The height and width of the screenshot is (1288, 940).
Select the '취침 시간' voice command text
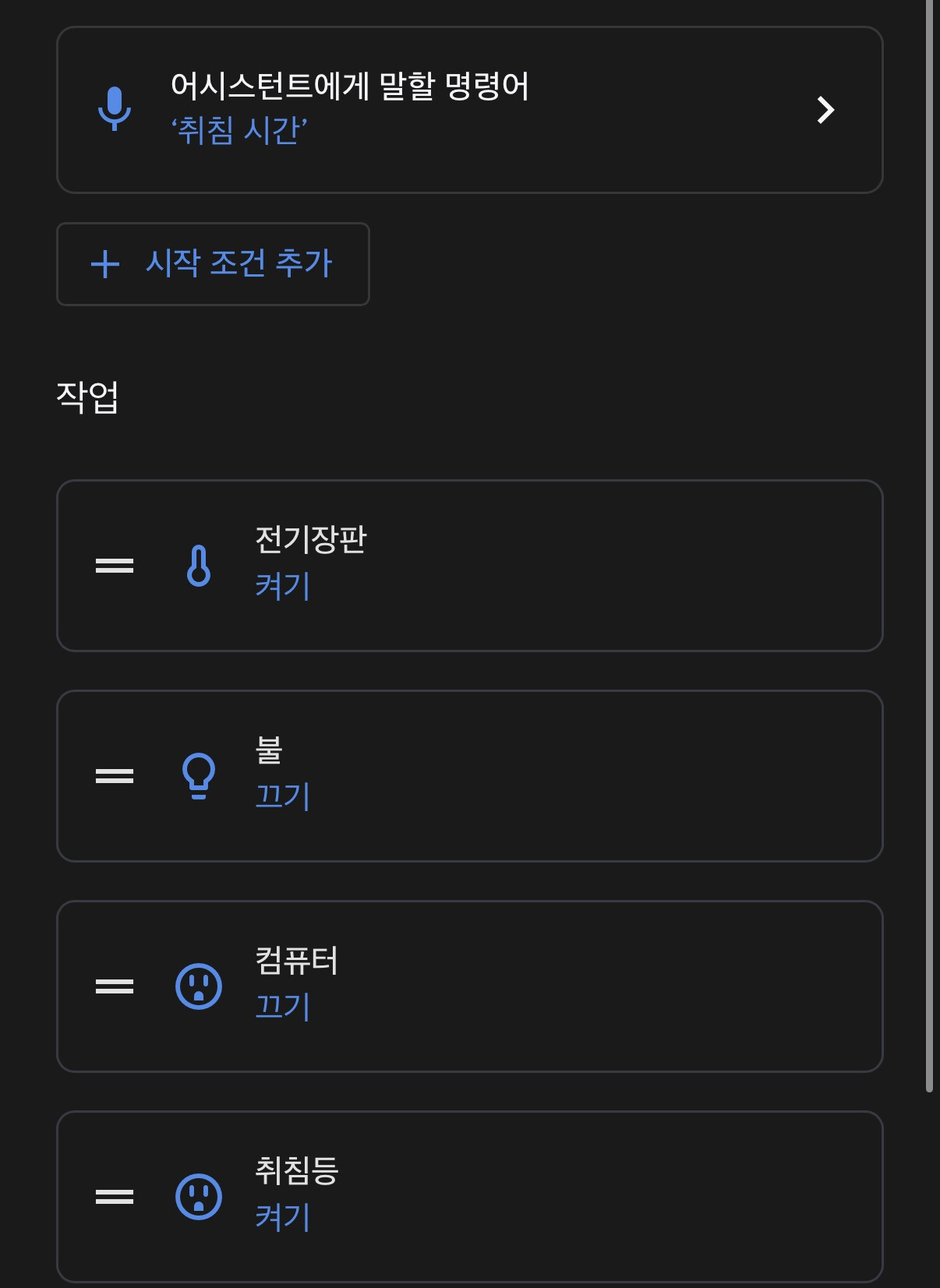[x=239, y=130]
